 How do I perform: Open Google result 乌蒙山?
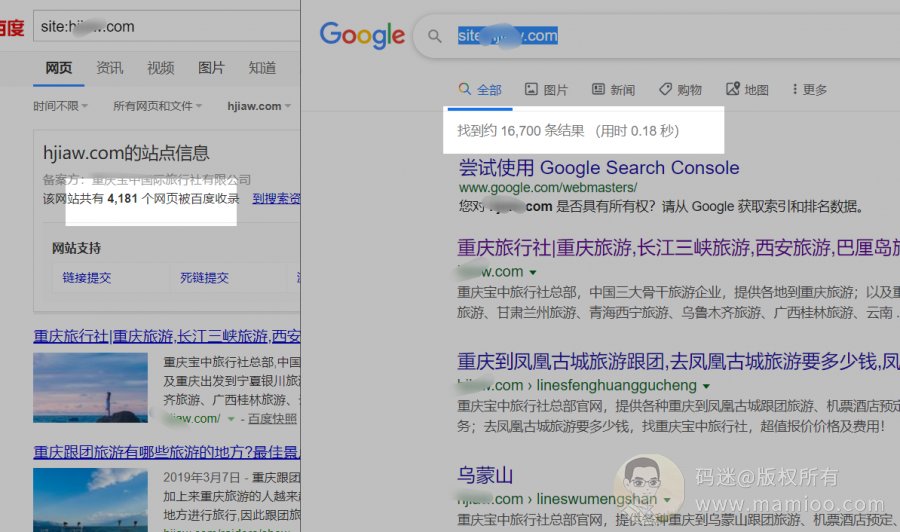coord(485,475)
